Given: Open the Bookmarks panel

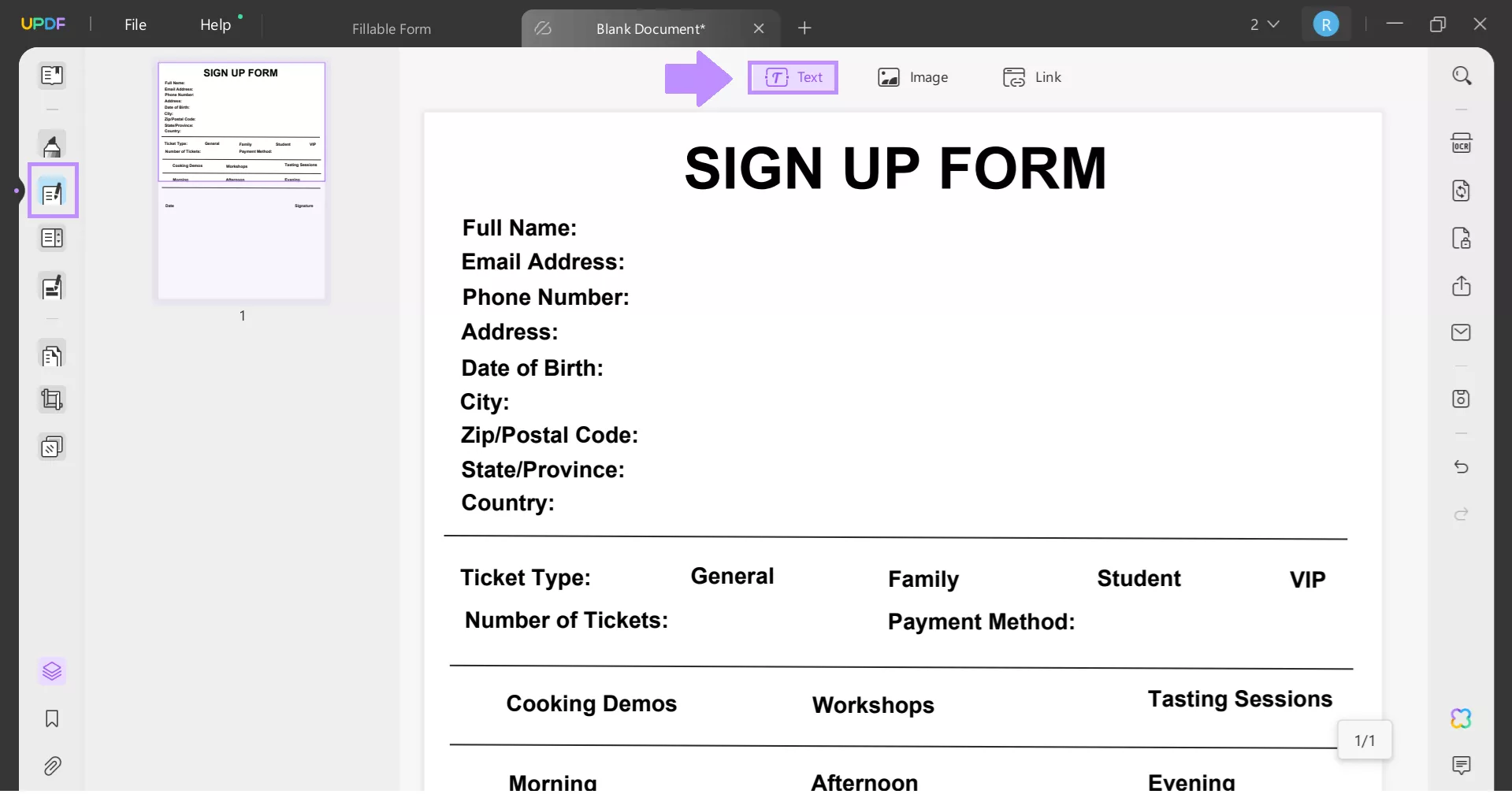Looking at the screenshot, I should coord(52,718).
